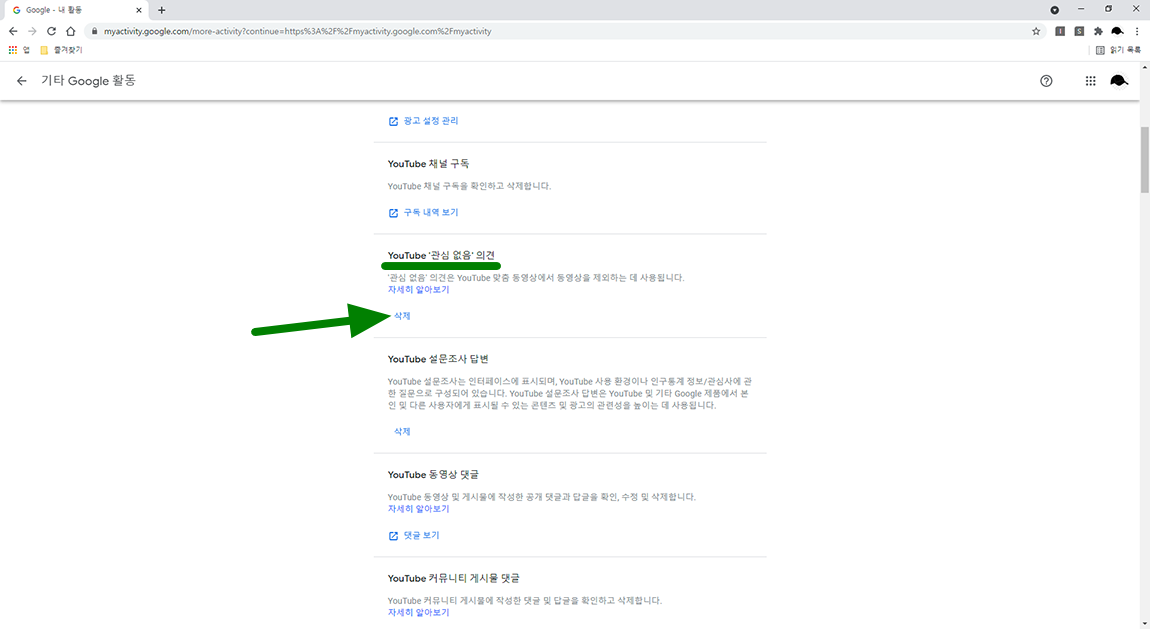Click the page back arrow next to 기타 Google 활동
This screenshot has width=1150, height=629.
[x=21, y=81]
